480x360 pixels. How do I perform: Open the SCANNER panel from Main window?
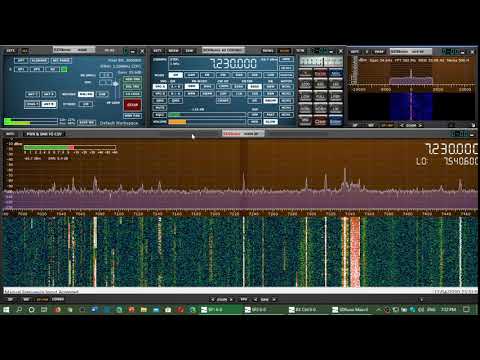[x=39, y=60]
